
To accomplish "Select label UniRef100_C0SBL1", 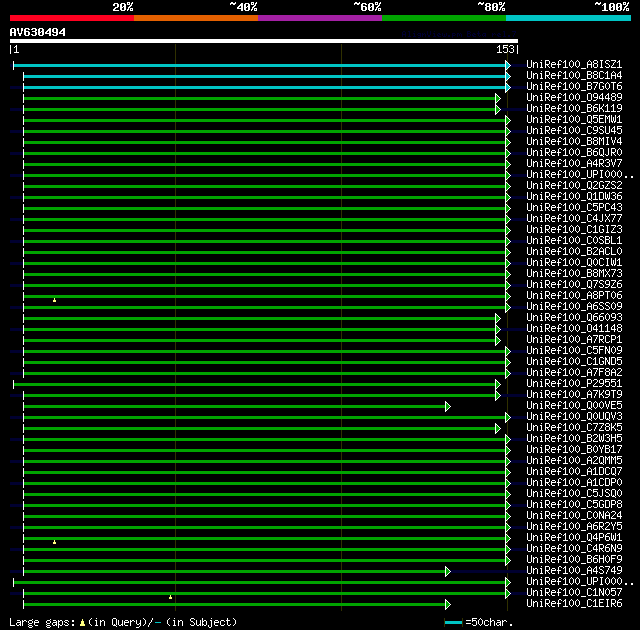I will (574, 241).
